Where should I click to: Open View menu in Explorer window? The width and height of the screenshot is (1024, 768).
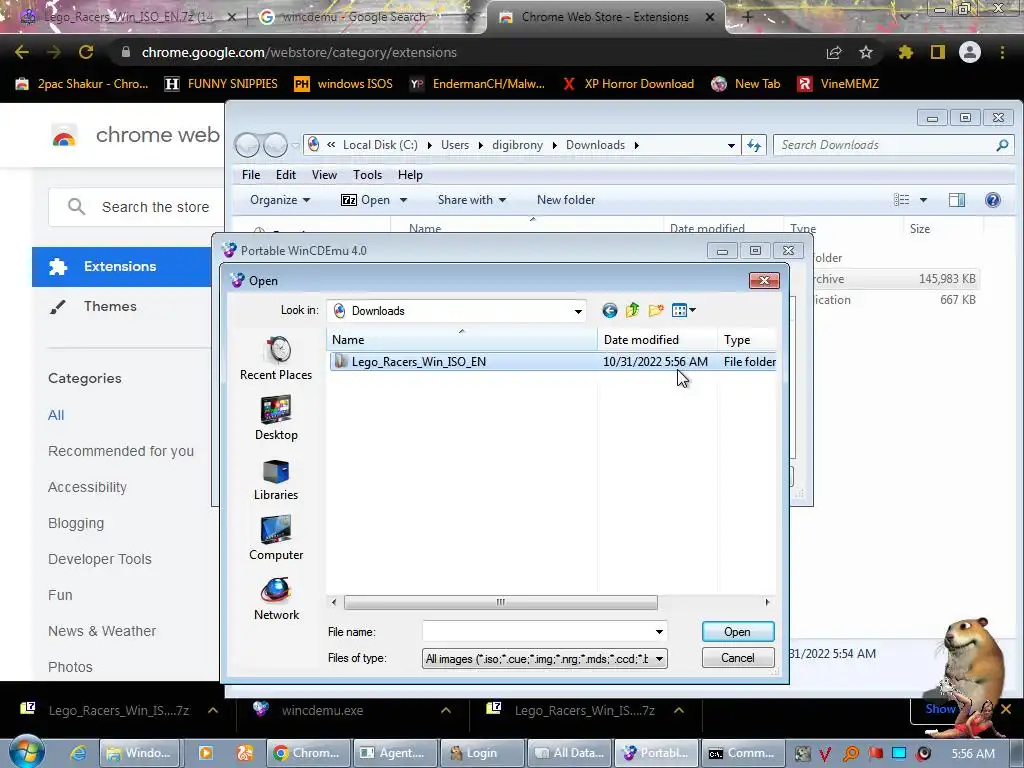click(324, 175)
